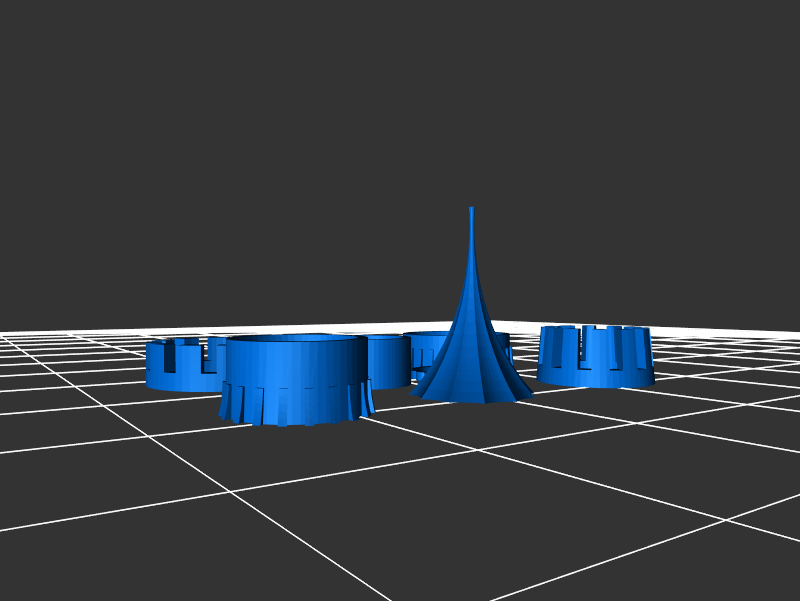This screenshot has height=601, width=800.
Task: Click the slotted skirt under the front cylinder
Action: pos(292,405)
